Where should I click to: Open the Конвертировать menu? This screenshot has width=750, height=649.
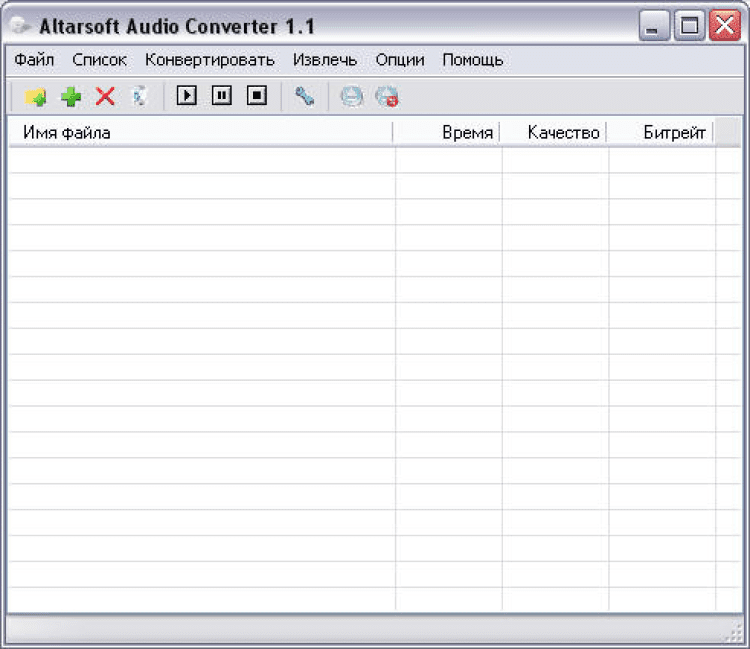tap(210, 60)
